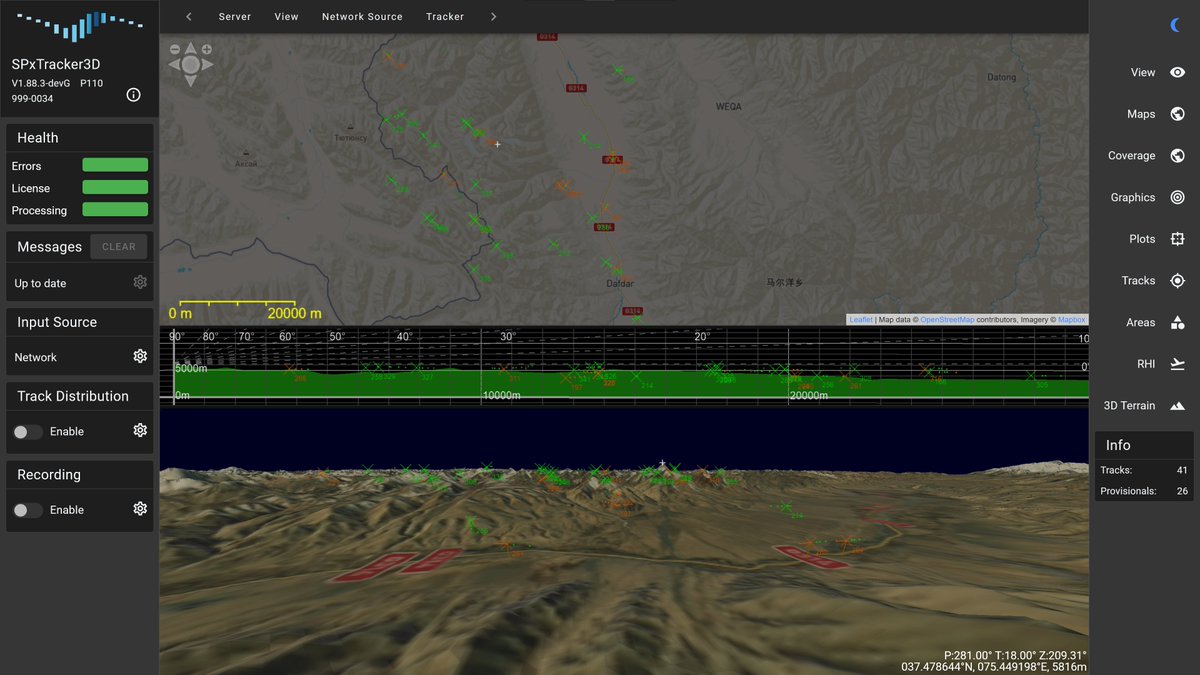Click the Provisionals count value 26
The height and width of the screenshot is (675, 1200).
click(1182, 491)
